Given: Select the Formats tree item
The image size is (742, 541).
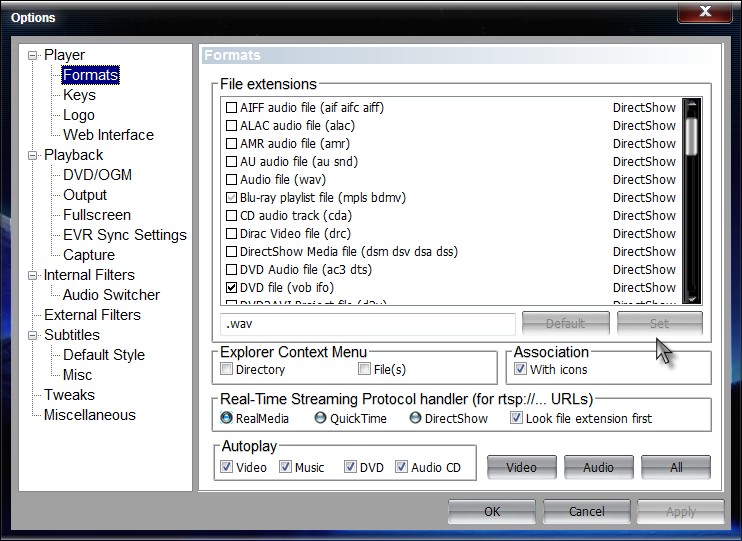Looking at the screenshot, I should click(90, 75).
